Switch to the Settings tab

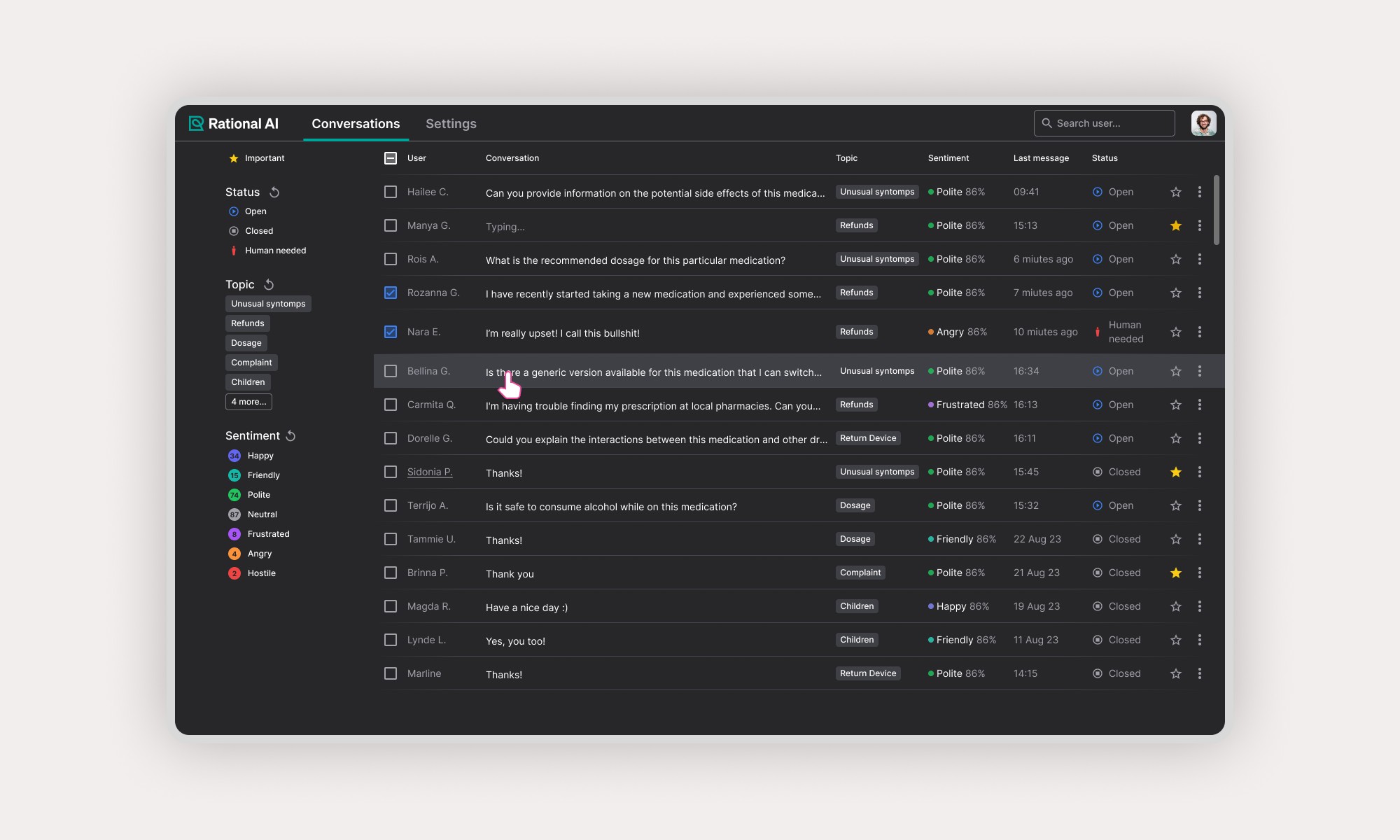[451, 124]
